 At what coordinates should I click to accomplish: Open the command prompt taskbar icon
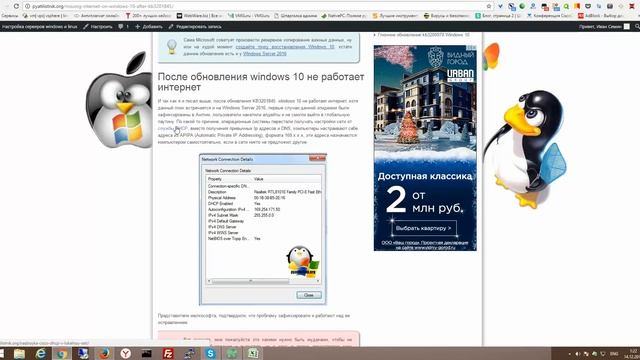tap(147, 353)
